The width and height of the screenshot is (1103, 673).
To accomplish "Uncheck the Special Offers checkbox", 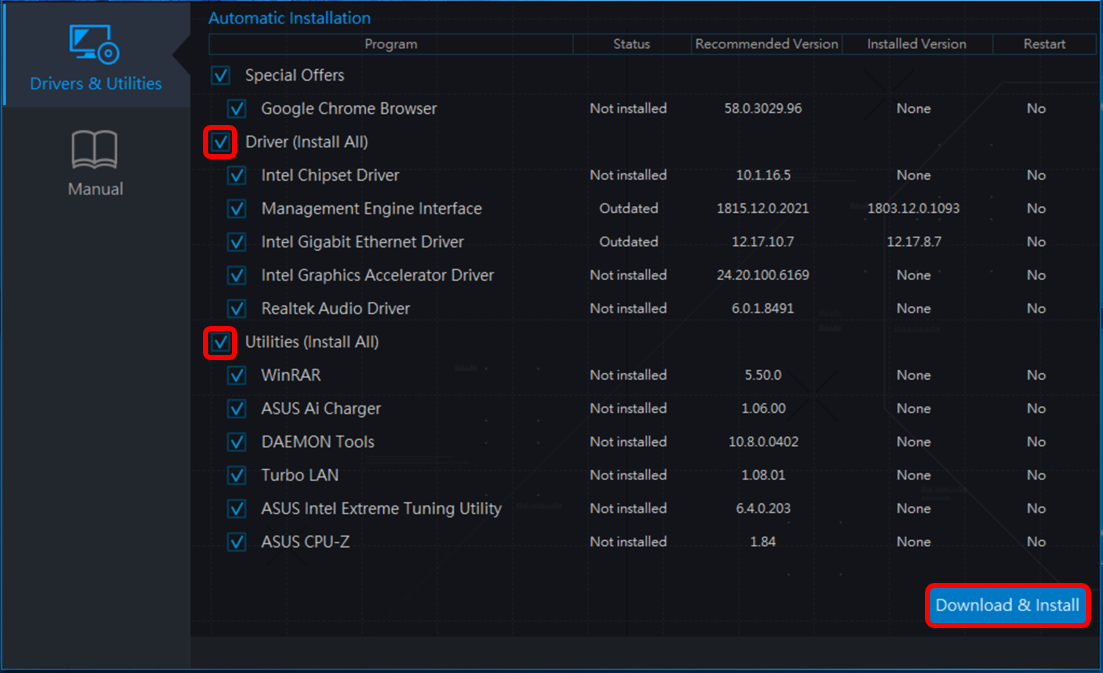I will [x=221, y=75].
